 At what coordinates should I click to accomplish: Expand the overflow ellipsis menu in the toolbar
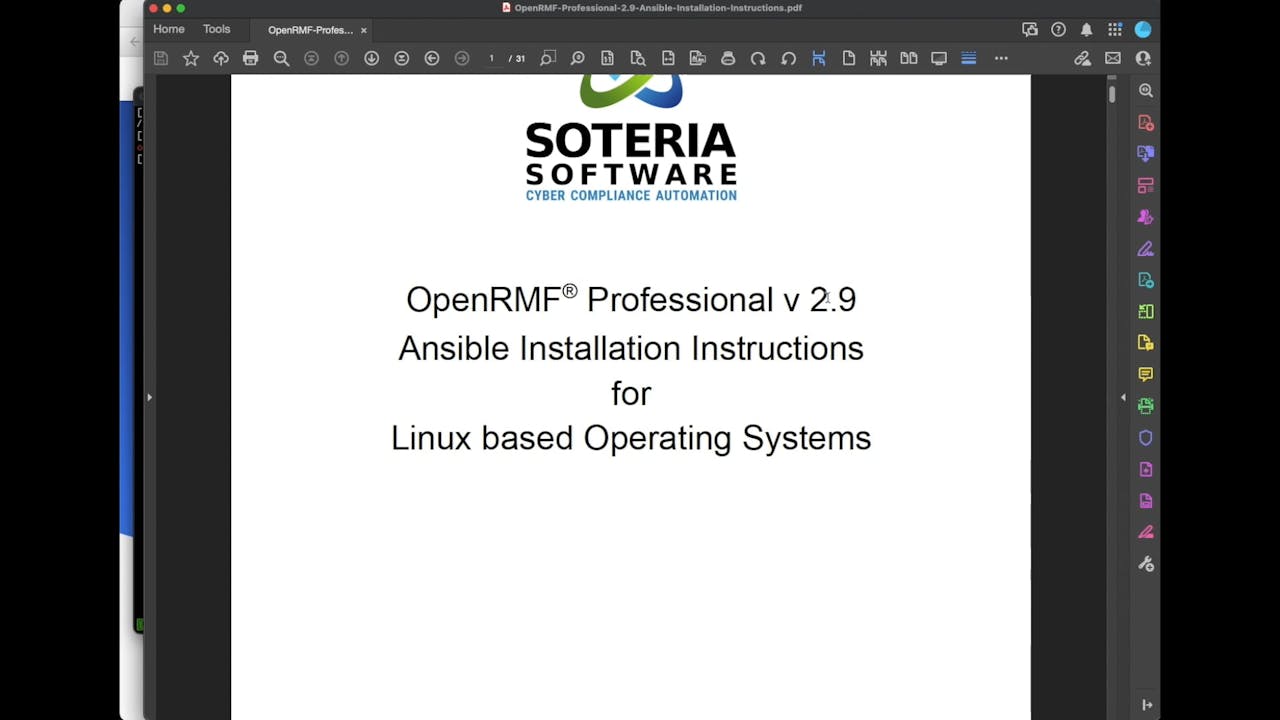tap(1001, 58)
